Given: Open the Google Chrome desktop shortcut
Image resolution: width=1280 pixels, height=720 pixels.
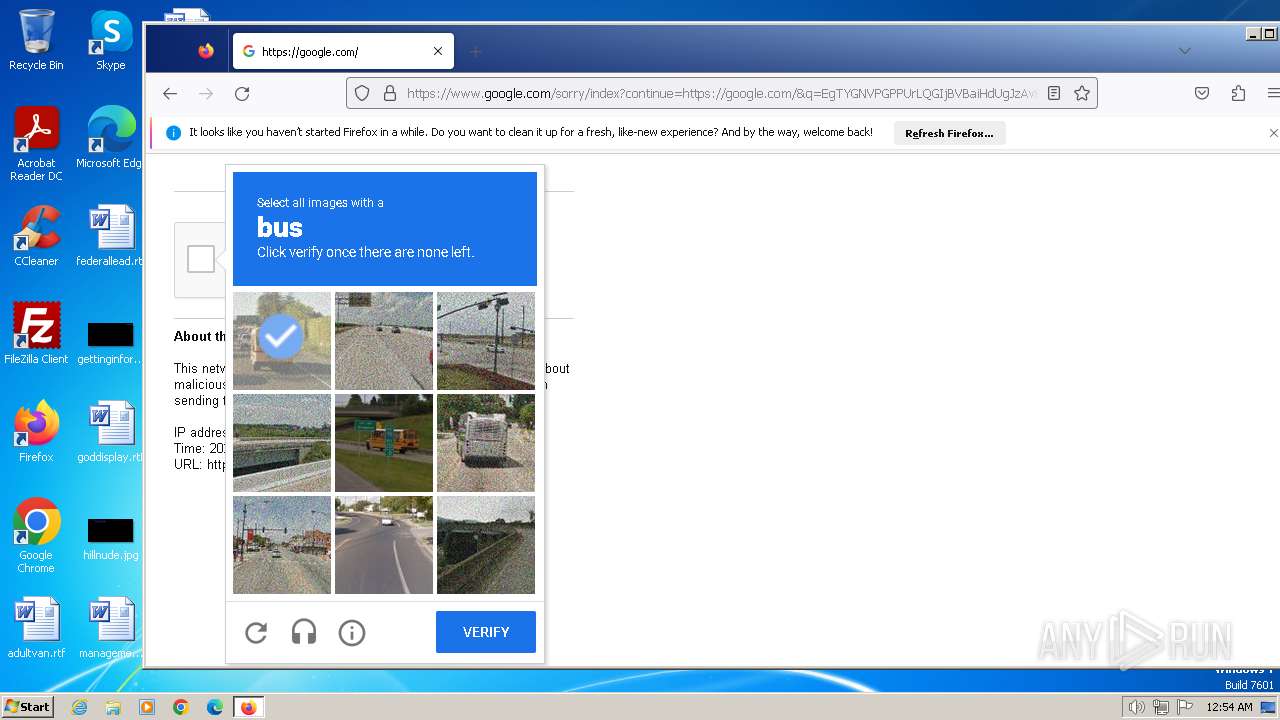Looking at the screenshot, I should (36, 536).
